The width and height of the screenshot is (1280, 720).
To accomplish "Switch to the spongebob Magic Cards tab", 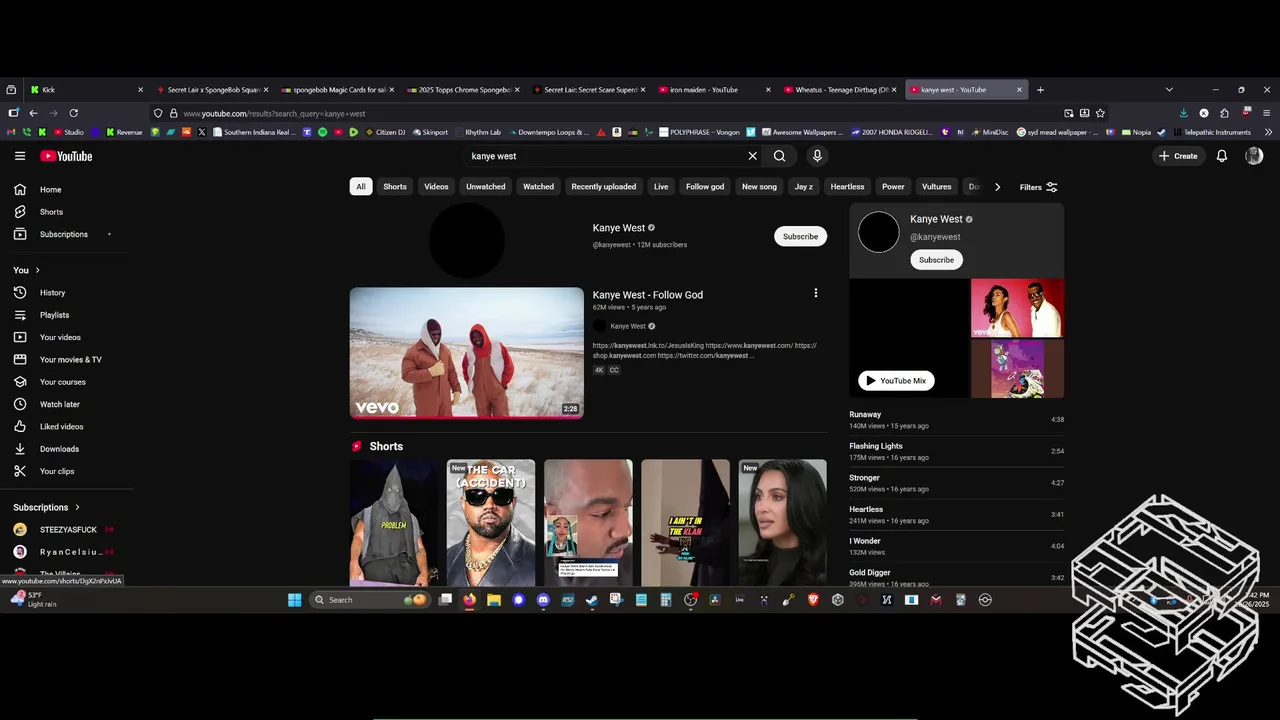I will click(337, 90).
